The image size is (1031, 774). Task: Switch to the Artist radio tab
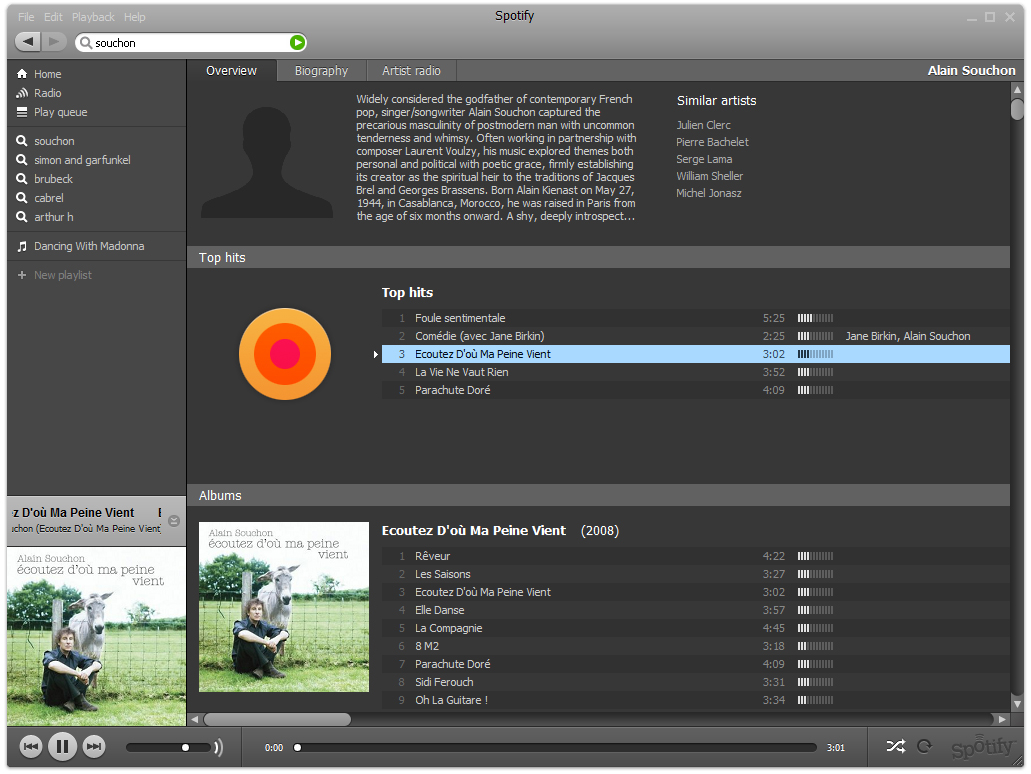pyautogui.click(x=412, y=70)
